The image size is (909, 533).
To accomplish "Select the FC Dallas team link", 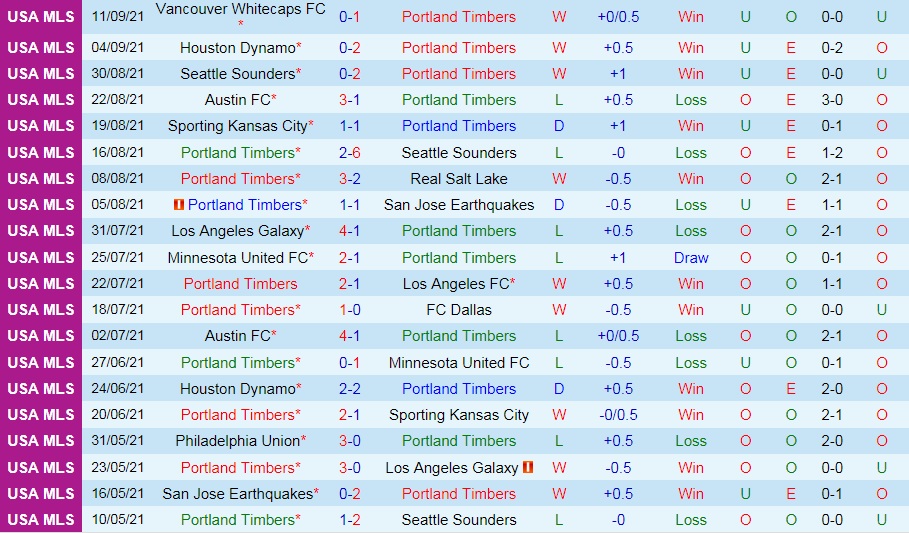I will (x=459, y=310).
